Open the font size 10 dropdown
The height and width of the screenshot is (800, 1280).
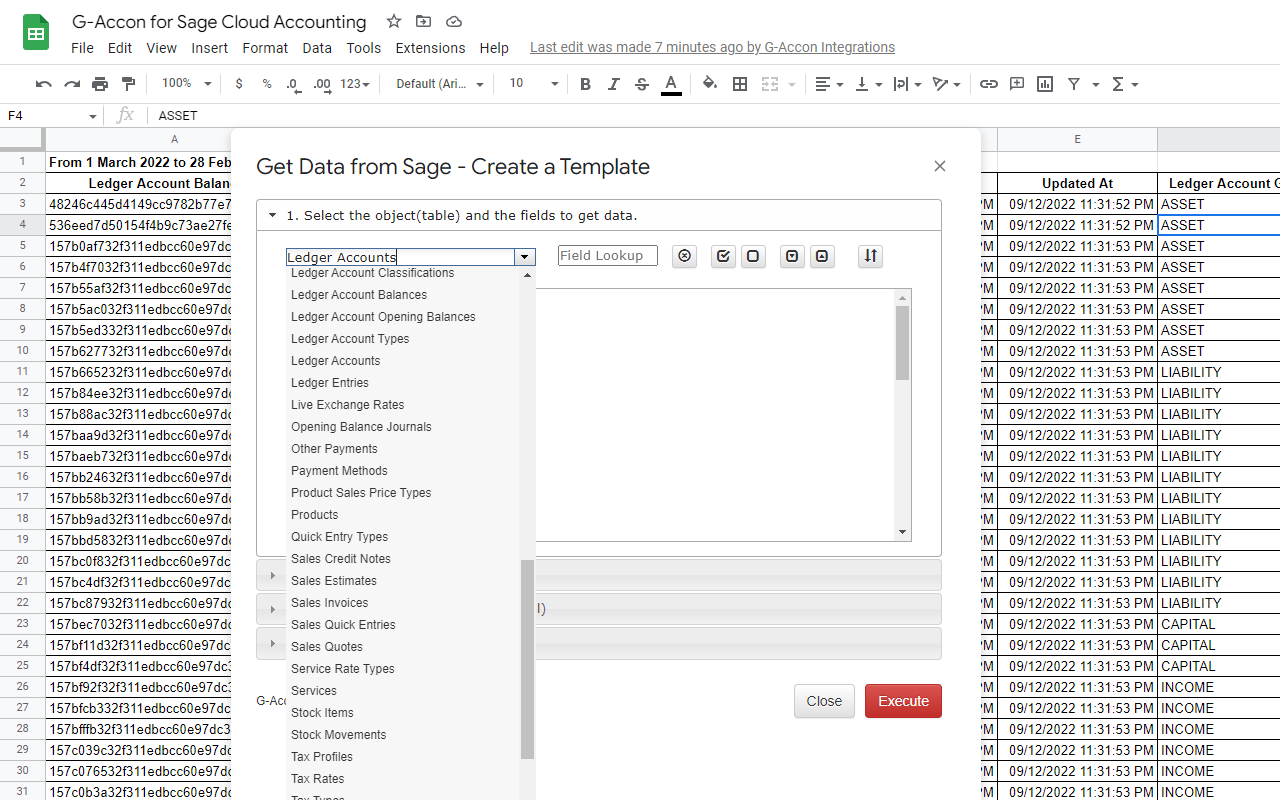pyautogui.click(x=533, y=84)
